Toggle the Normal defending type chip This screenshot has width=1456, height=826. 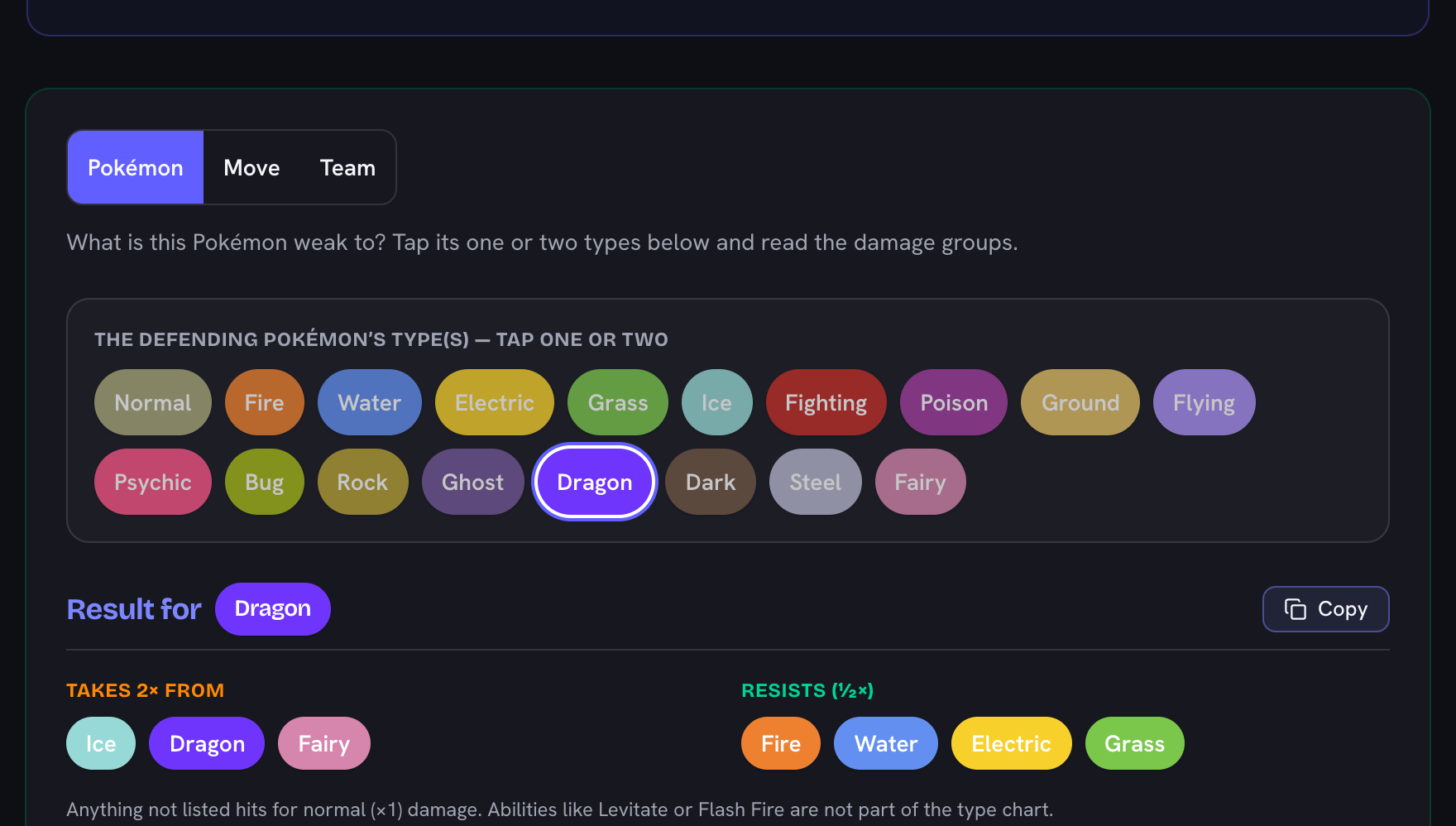(x=153, y=402)
